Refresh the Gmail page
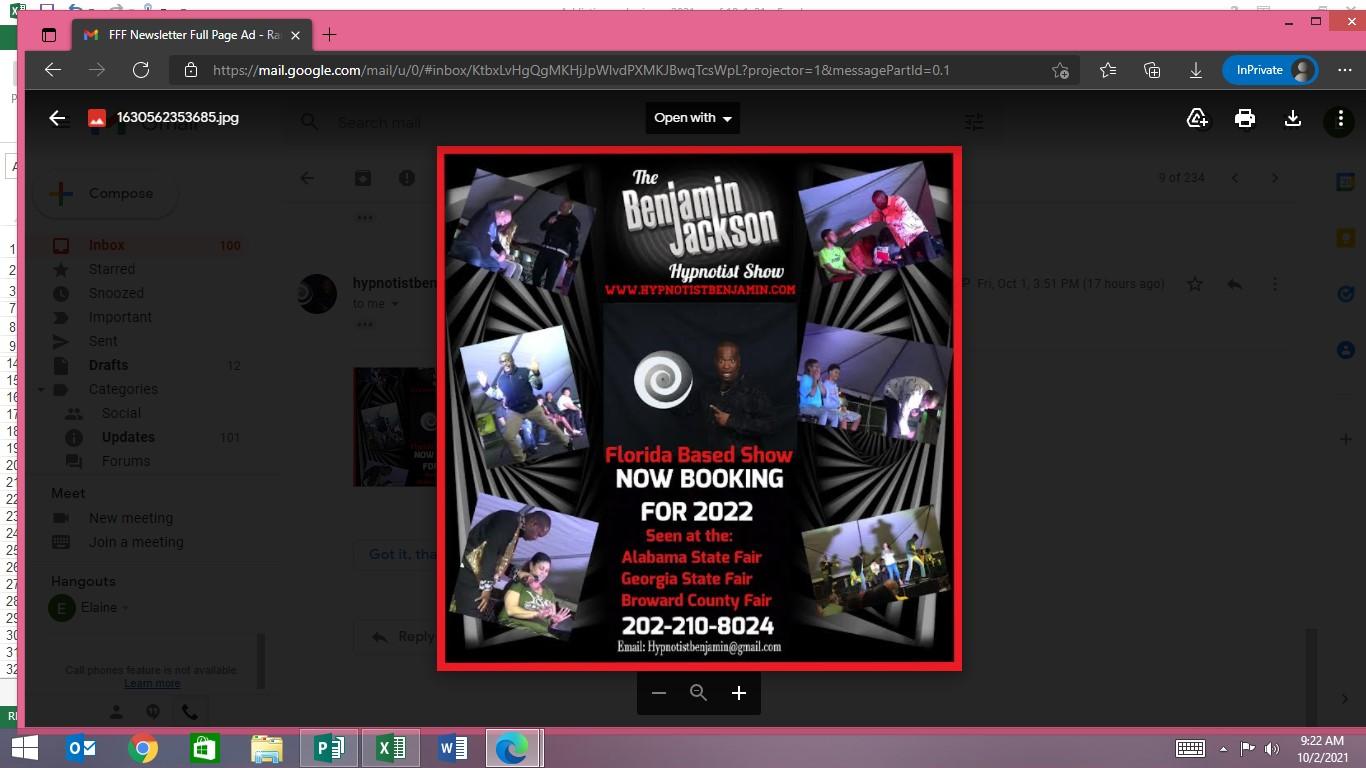This screenshot has height=768, width=1366. (141, 70)
